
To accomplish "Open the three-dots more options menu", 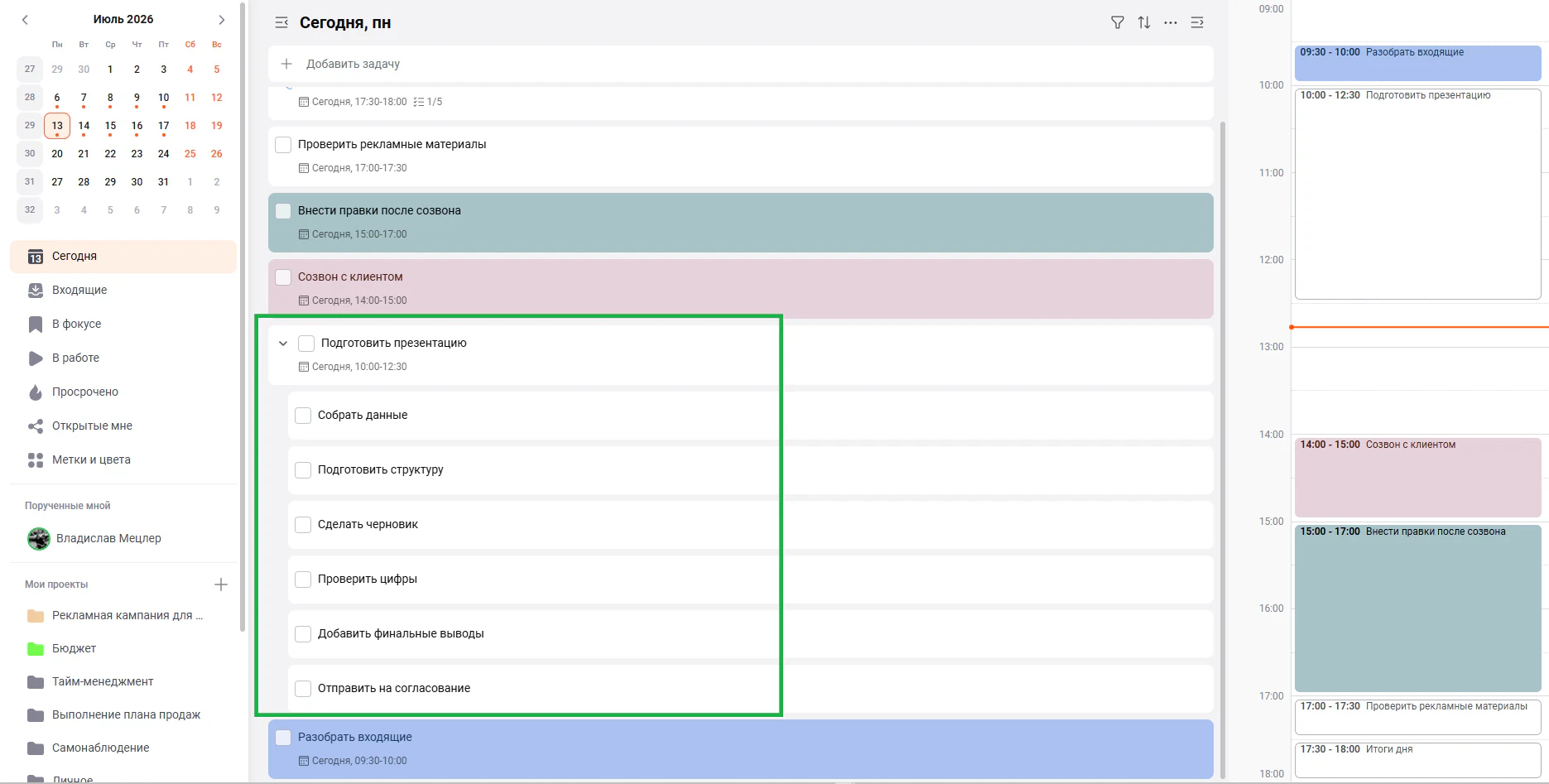I will pyautogui.click(x=1170, y=22).
